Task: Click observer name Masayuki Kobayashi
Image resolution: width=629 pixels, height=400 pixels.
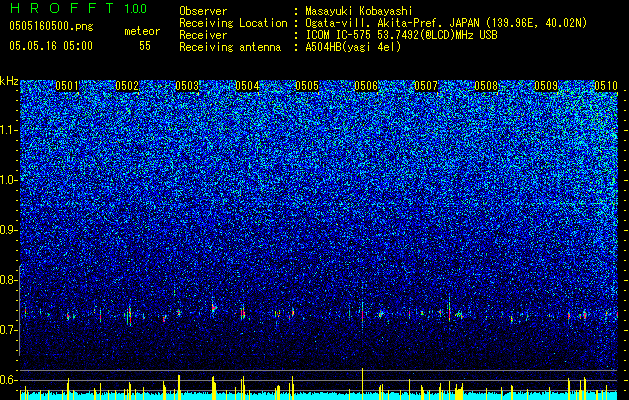Action: point(359,11)
